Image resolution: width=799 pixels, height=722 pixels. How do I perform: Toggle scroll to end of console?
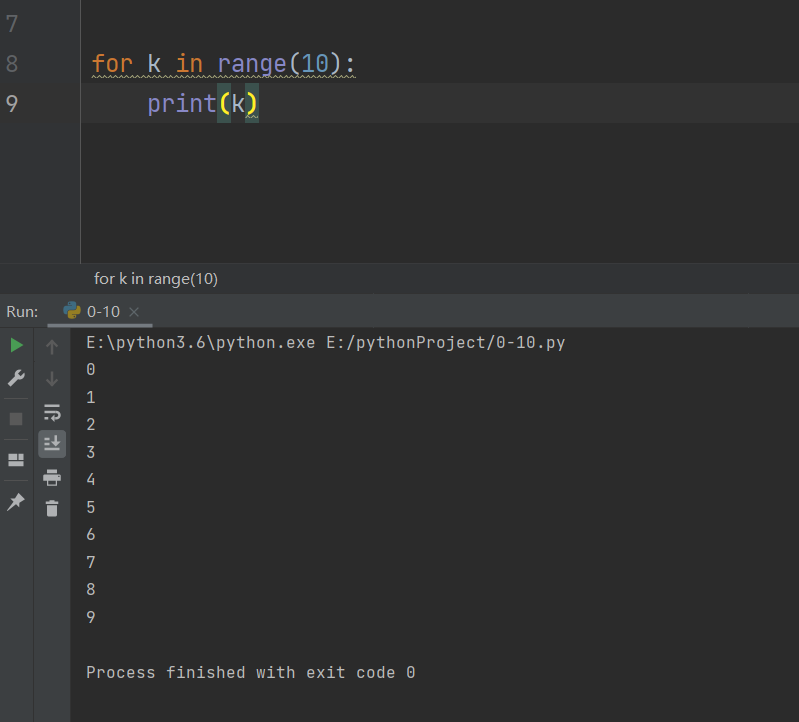52,444
